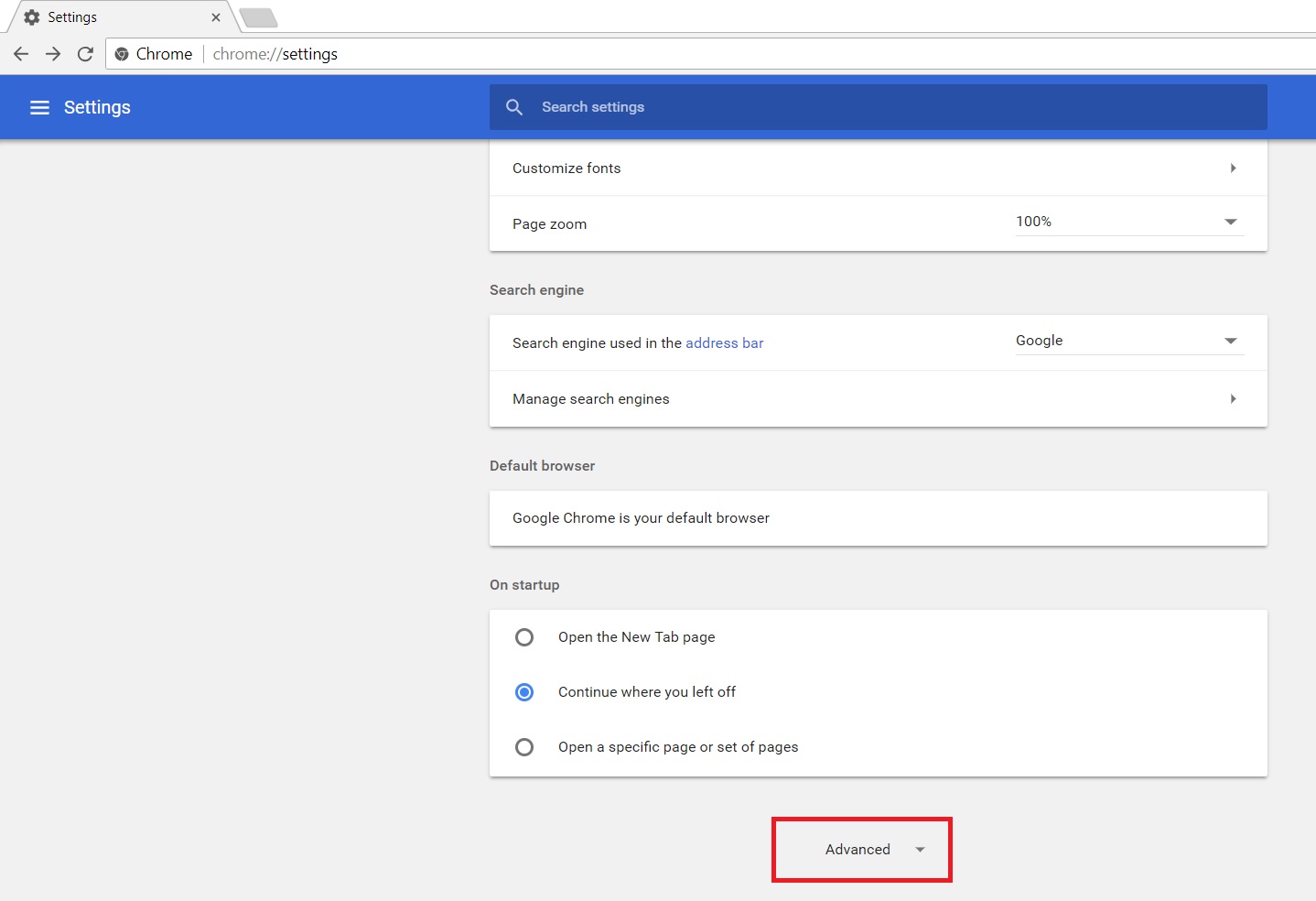Viewport: 1316px width, 901px height.
Task: Open the Page zoom 100% dropdown
Action: (1129, 222)
